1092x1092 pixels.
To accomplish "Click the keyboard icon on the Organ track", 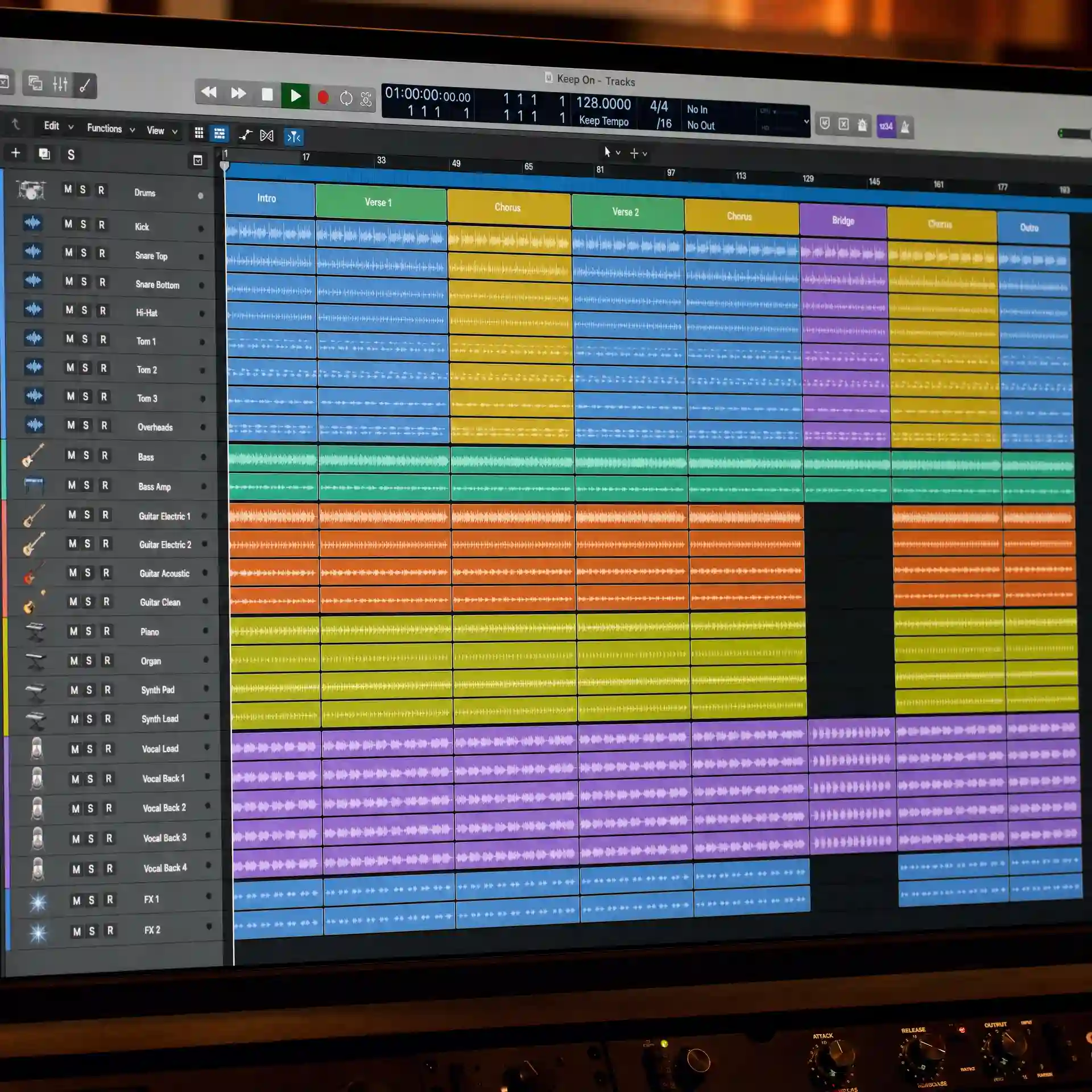I will [35, 661].
